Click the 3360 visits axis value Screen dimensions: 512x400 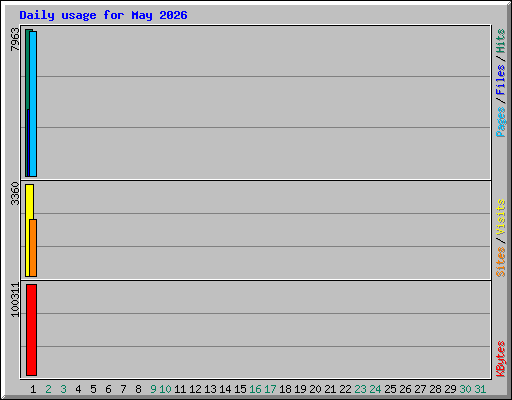click(15, 193)
